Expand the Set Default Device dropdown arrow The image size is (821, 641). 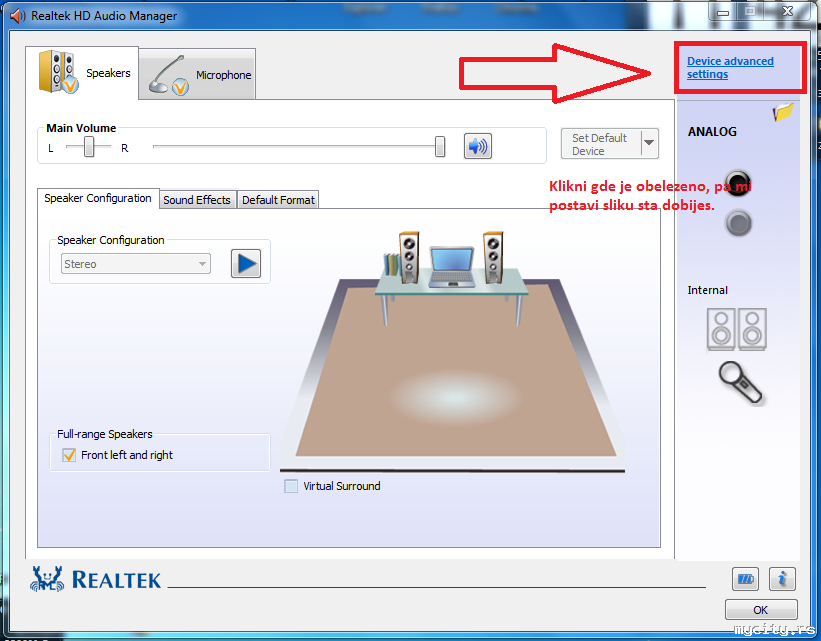click(x=649, y=143)
